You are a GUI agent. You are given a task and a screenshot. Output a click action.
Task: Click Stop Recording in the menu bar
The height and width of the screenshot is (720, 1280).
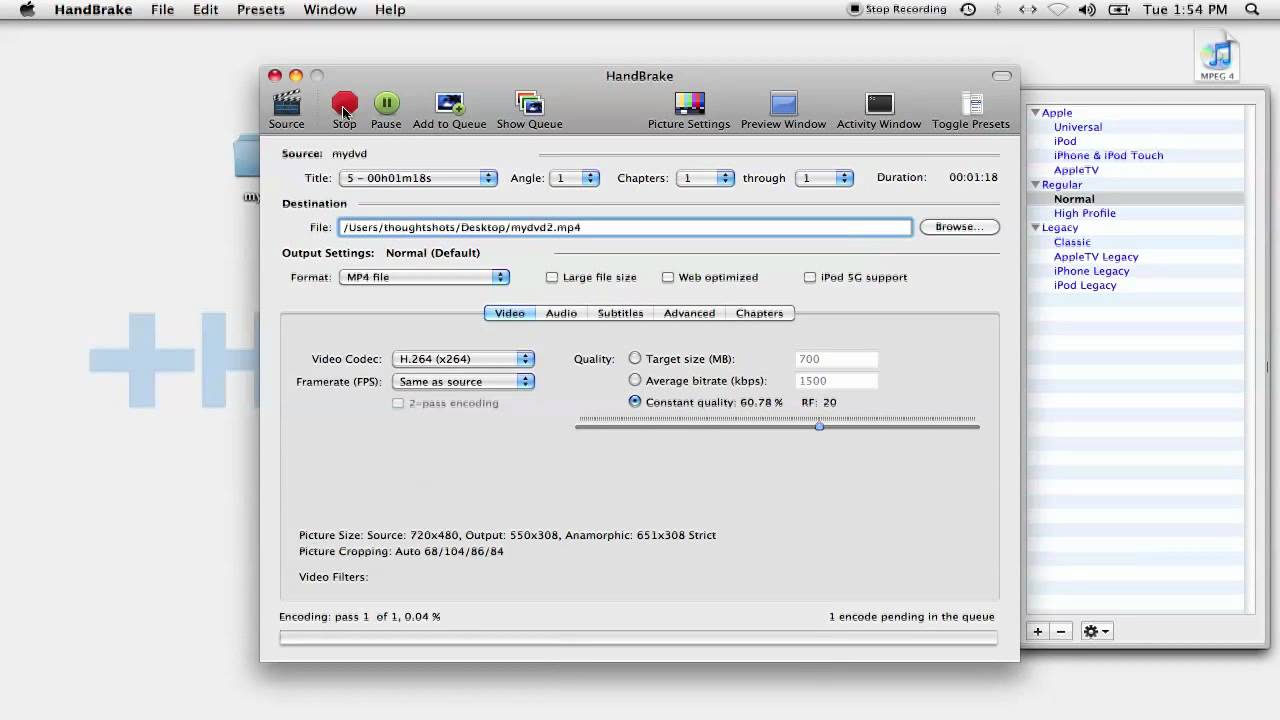click(x=897, y=9)
